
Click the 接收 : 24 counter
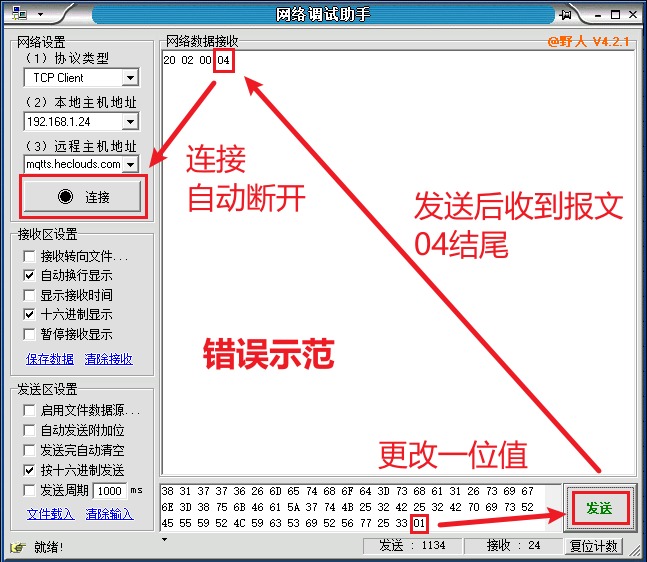click(513, 546)
